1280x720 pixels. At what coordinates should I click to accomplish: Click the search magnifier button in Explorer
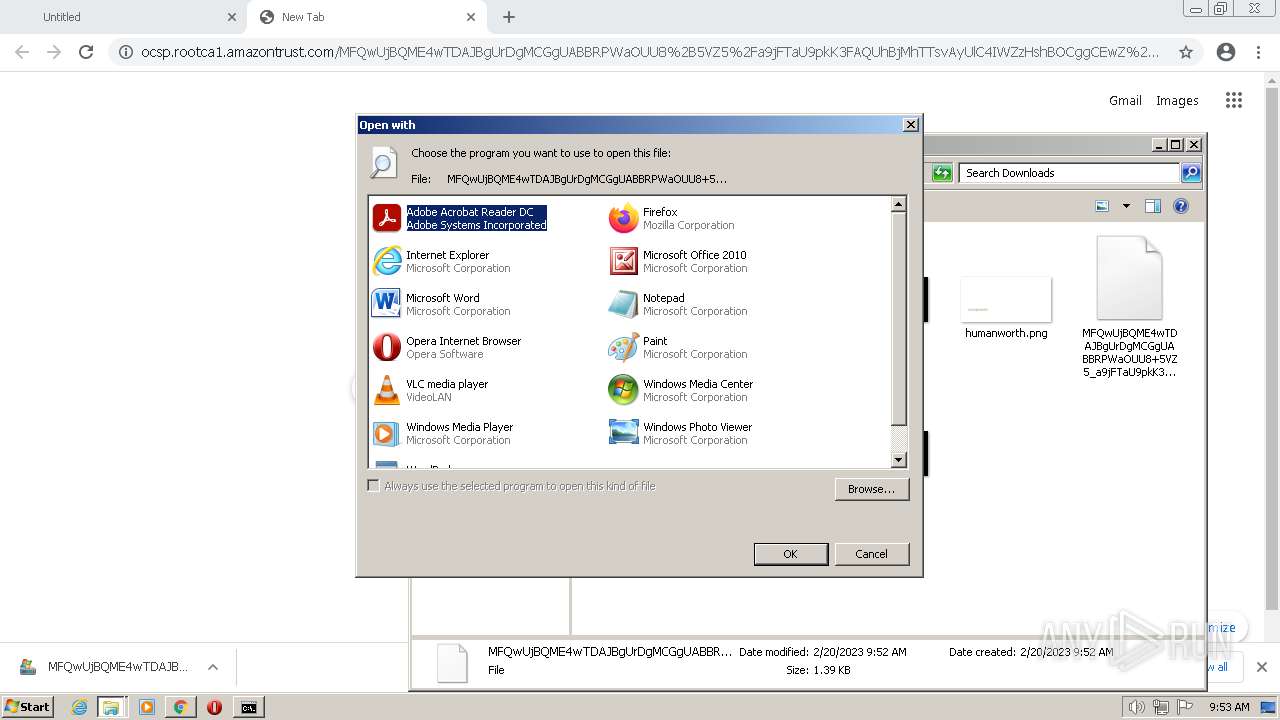click(1191, 173)
